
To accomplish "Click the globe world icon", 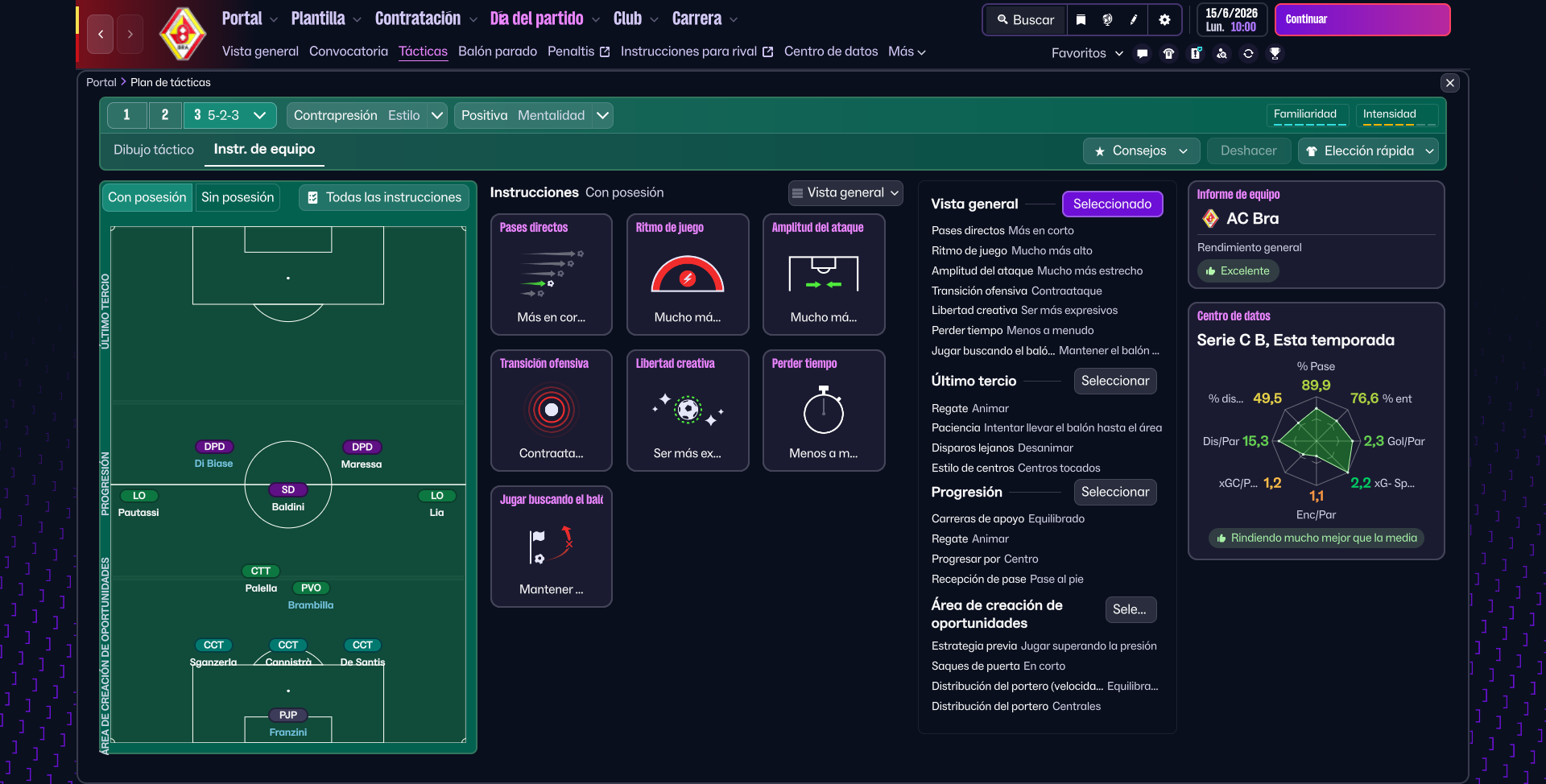I will click(1107, 20).
